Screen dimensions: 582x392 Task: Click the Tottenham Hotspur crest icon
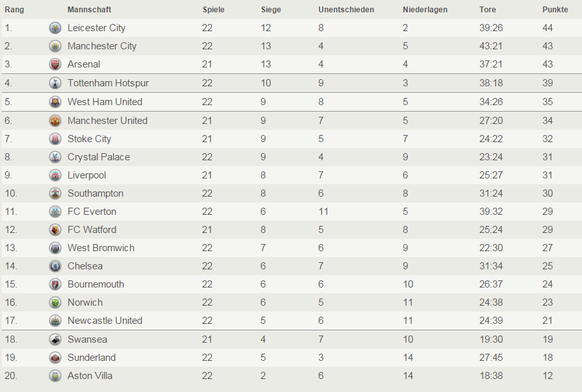[55, 83]
